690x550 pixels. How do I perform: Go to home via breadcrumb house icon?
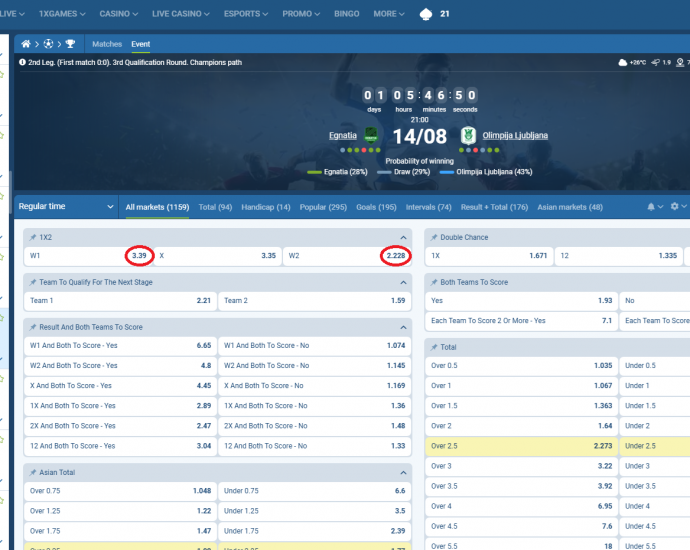[26, 44]
